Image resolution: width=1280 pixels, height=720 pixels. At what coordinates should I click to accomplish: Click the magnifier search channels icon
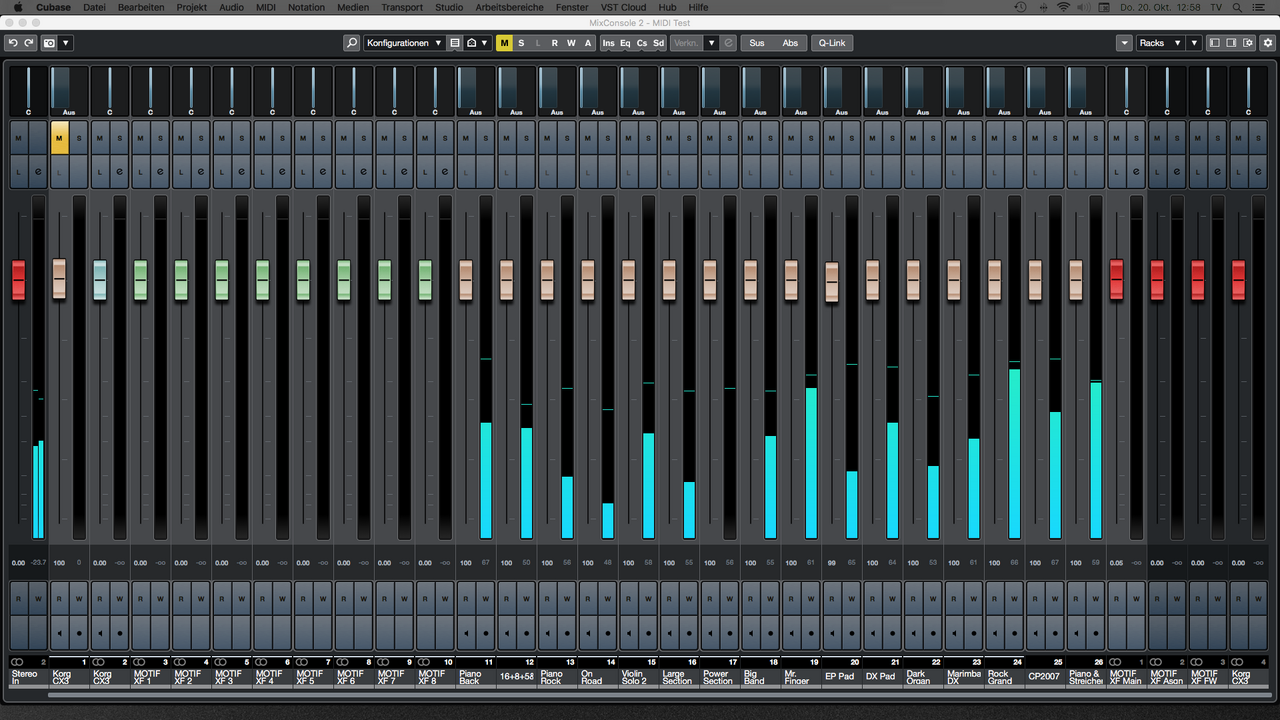point(351,43)
